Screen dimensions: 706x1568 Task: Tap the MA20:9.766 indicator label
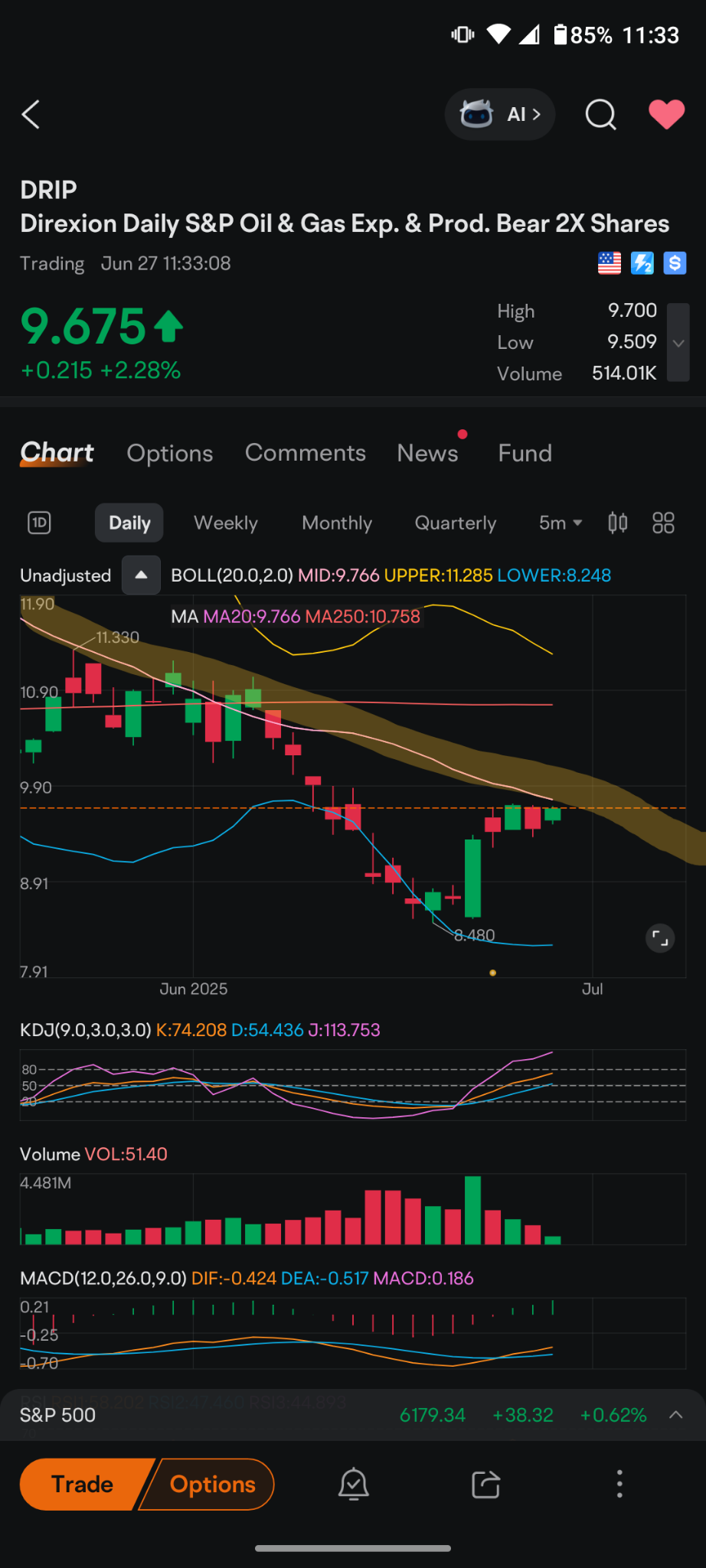point(251,616)
